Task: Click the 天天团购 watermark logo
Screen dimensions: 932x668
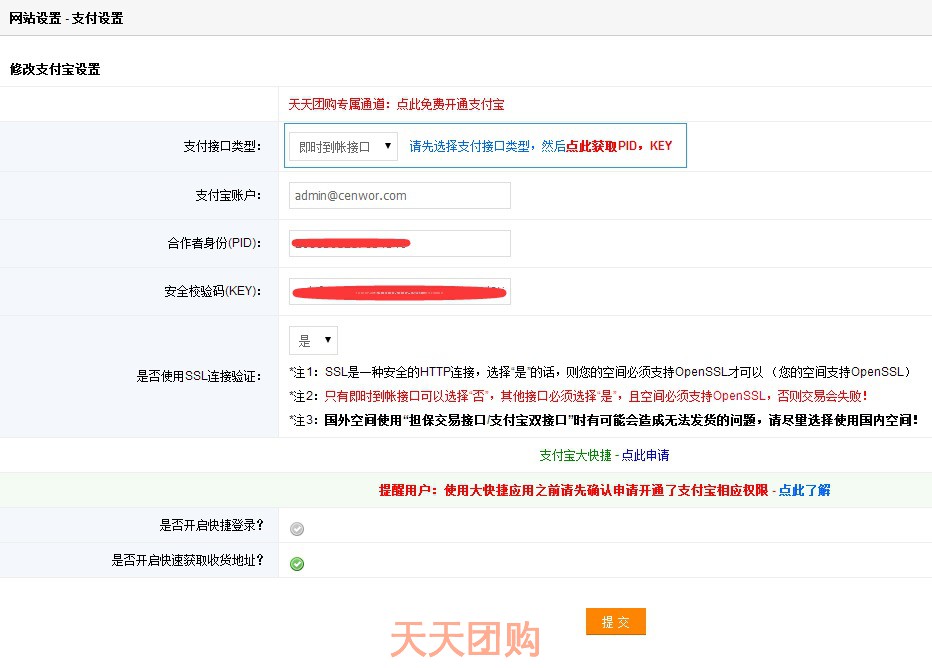Action: 465,640
